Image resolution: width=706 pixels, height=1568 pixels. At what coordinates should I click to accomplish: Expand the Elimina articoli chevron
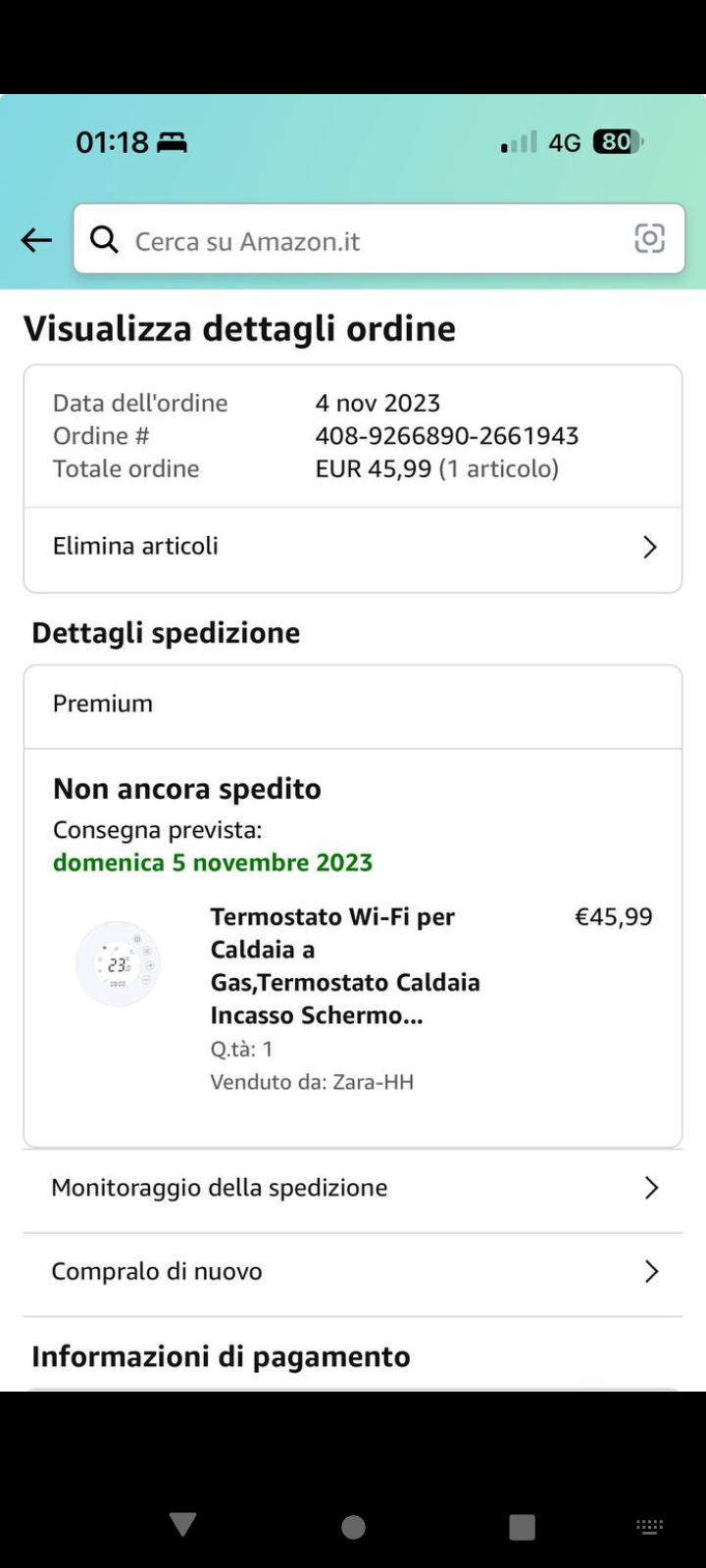click(x=649, y=547)
